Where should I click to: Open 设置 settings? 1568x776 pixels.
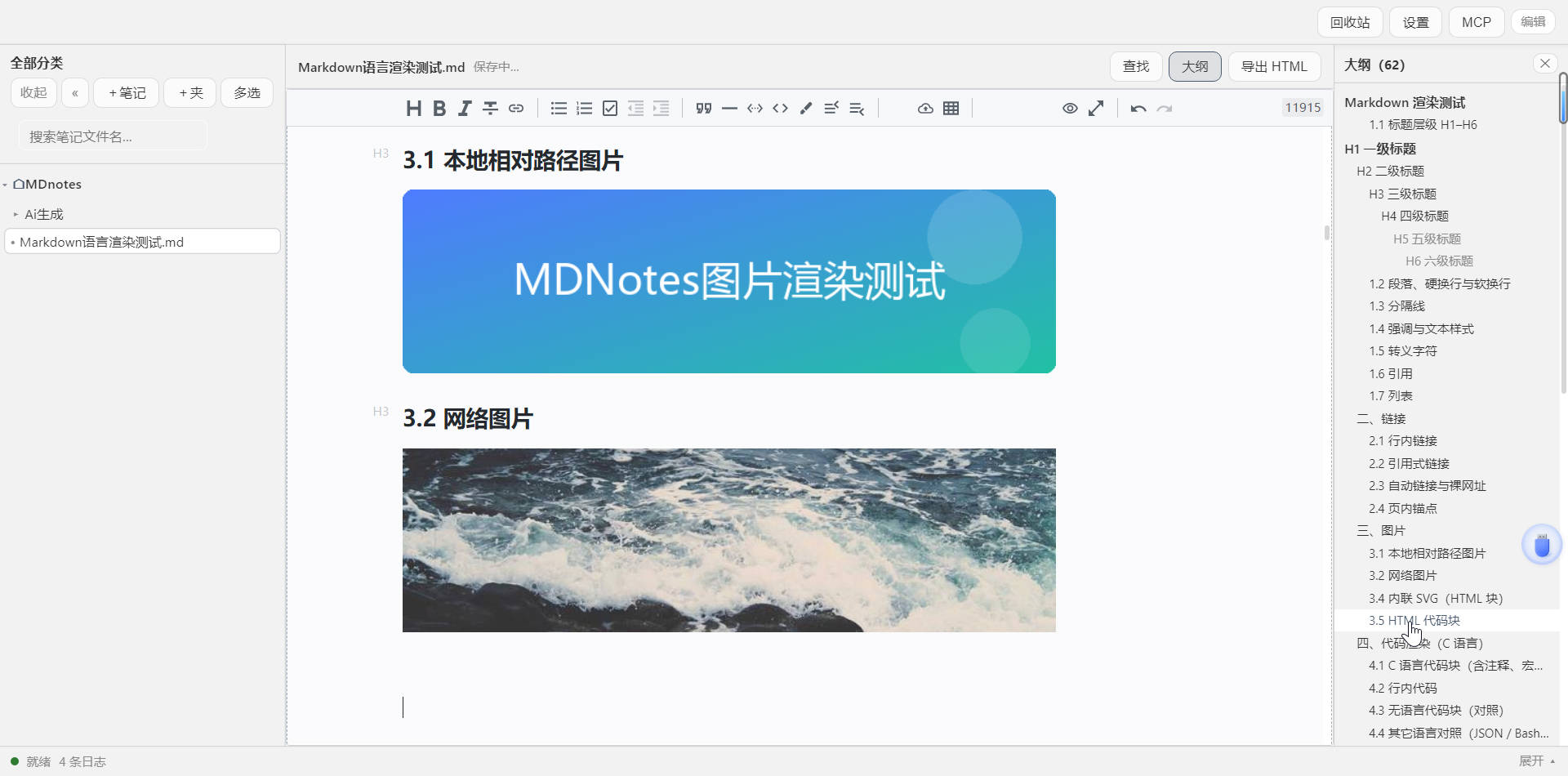coord(1416,22)
